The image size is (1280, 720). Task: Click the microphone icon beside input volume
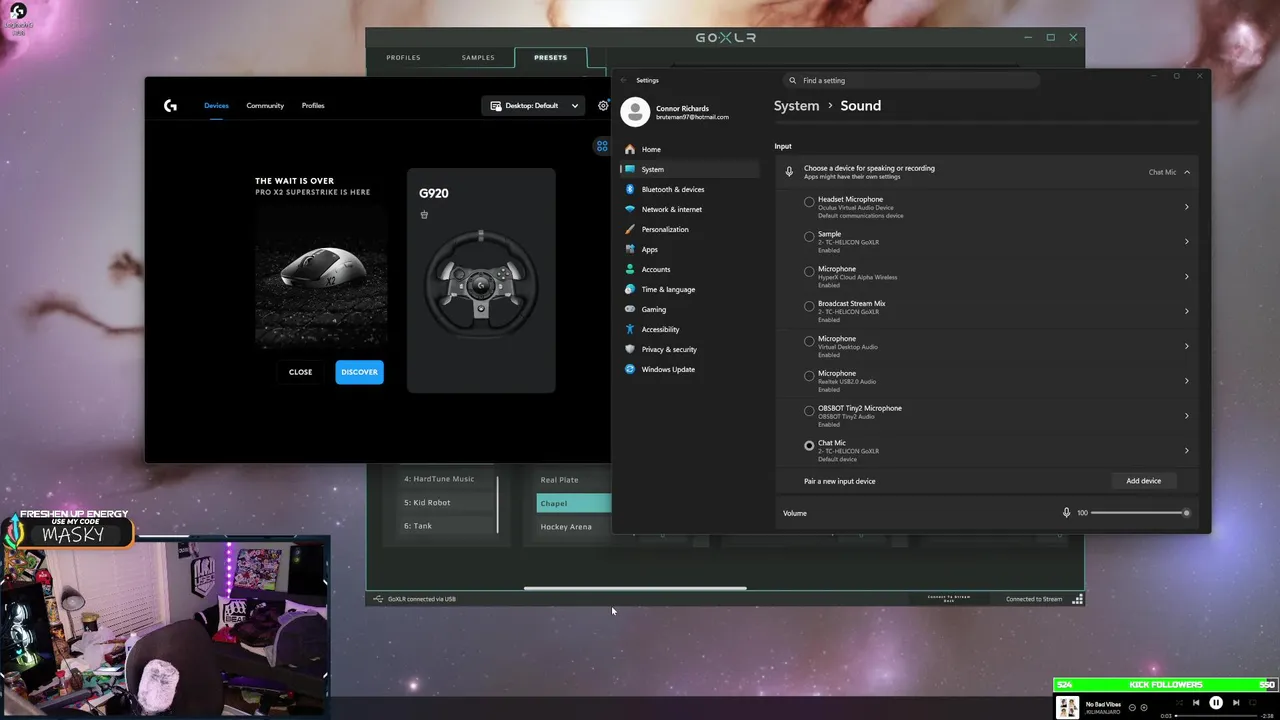1067,513
